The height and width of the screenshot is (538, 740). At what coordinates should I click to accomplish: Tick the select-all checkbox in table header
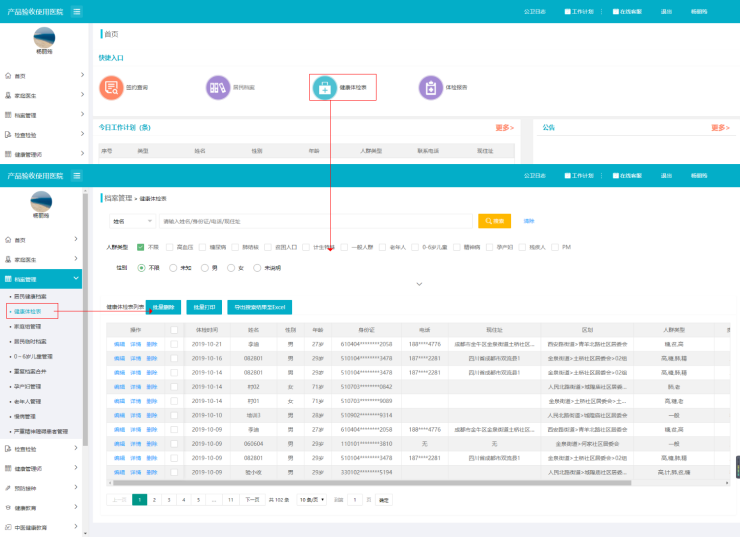[174, 329]
